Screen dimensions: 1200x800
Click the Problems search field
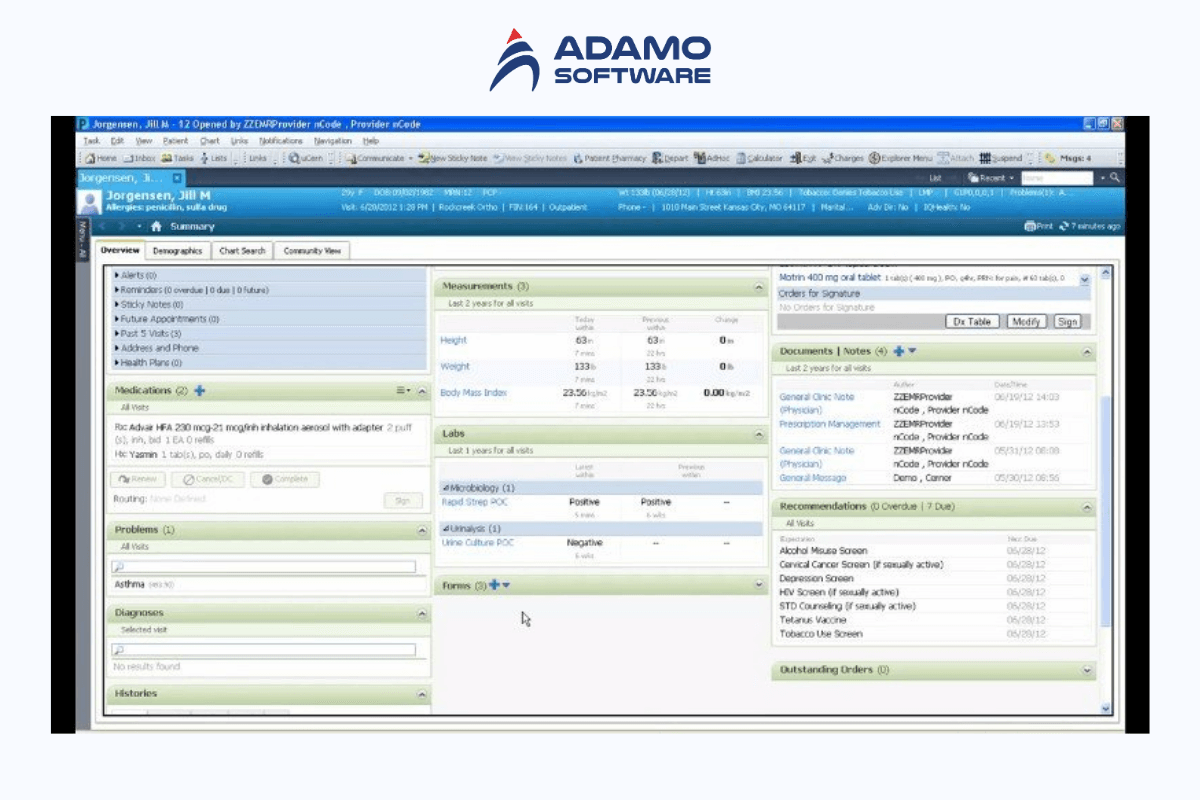[264, 567]
